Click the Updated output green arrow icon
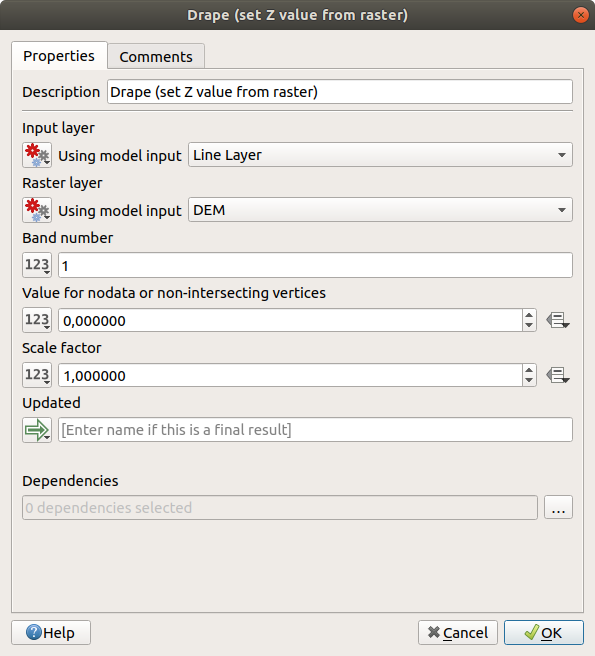The height and width of the screenshot is (656, 595). coord(37,430)
